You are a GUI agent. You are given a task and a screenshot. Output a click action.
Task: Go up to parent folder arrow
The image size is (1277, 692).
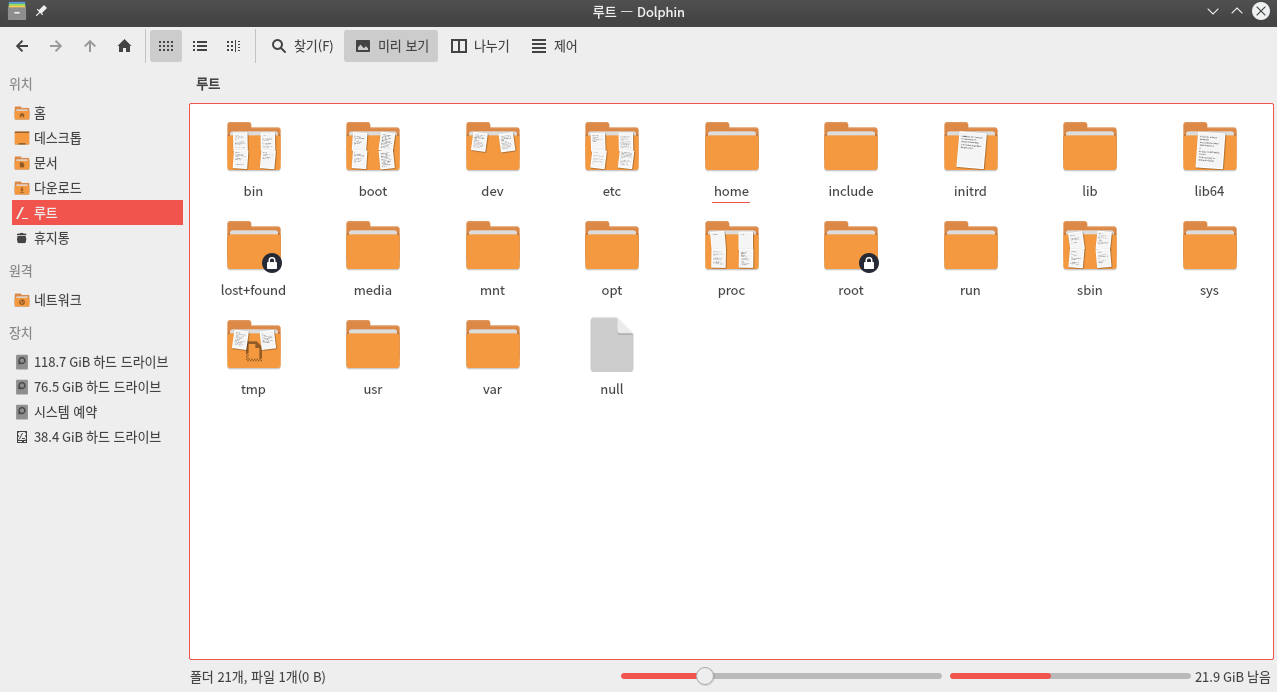click(x=90, y=46)
